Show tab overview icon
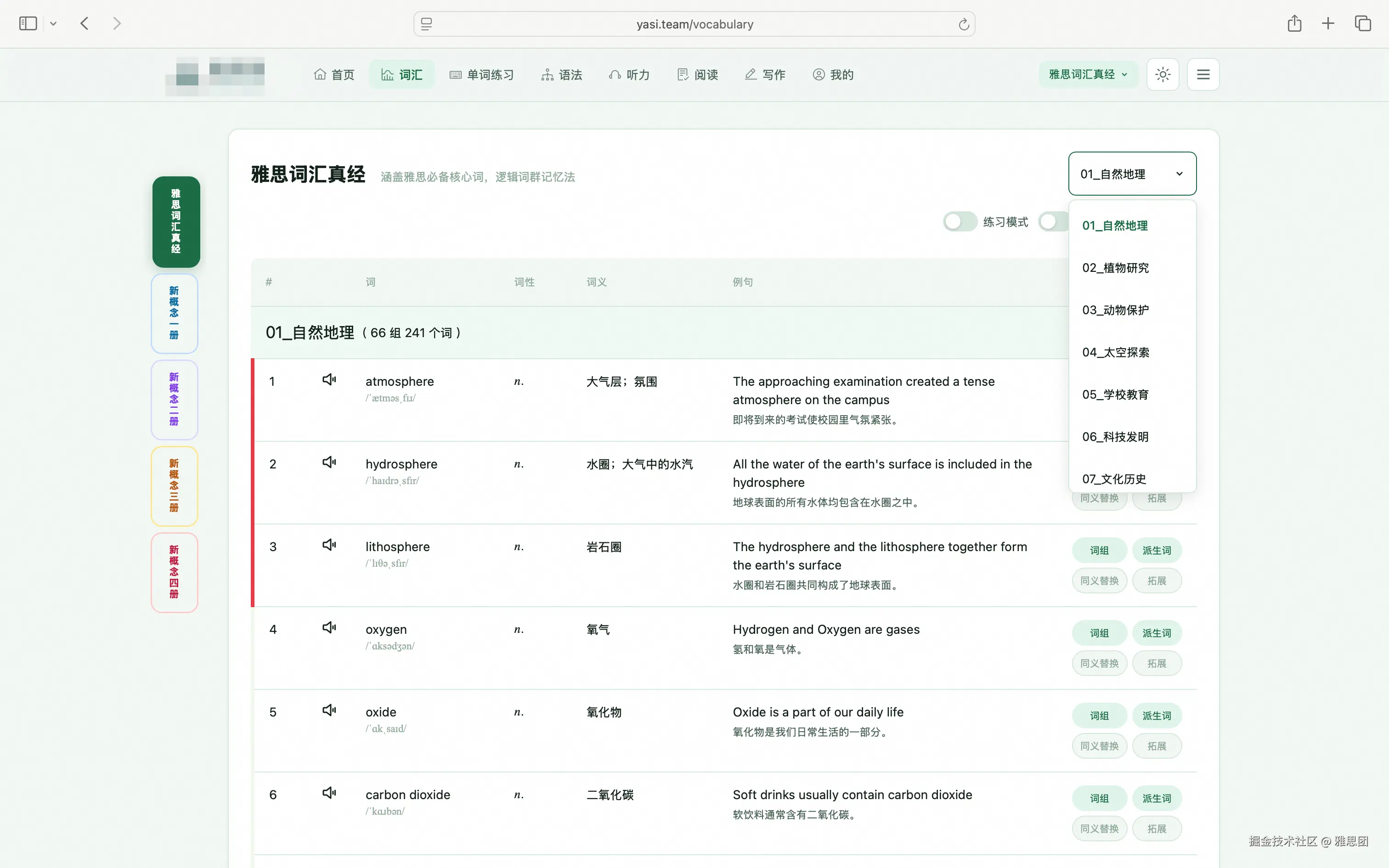 point(1363,23)
